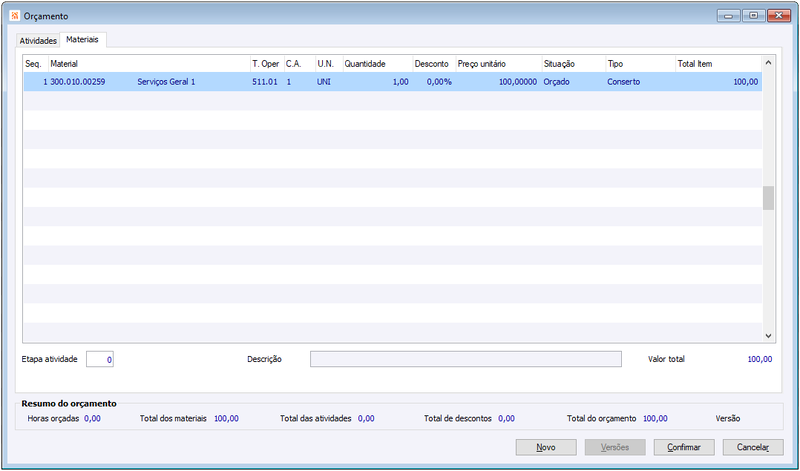Click the Tipo column header

tap(641, 64)
